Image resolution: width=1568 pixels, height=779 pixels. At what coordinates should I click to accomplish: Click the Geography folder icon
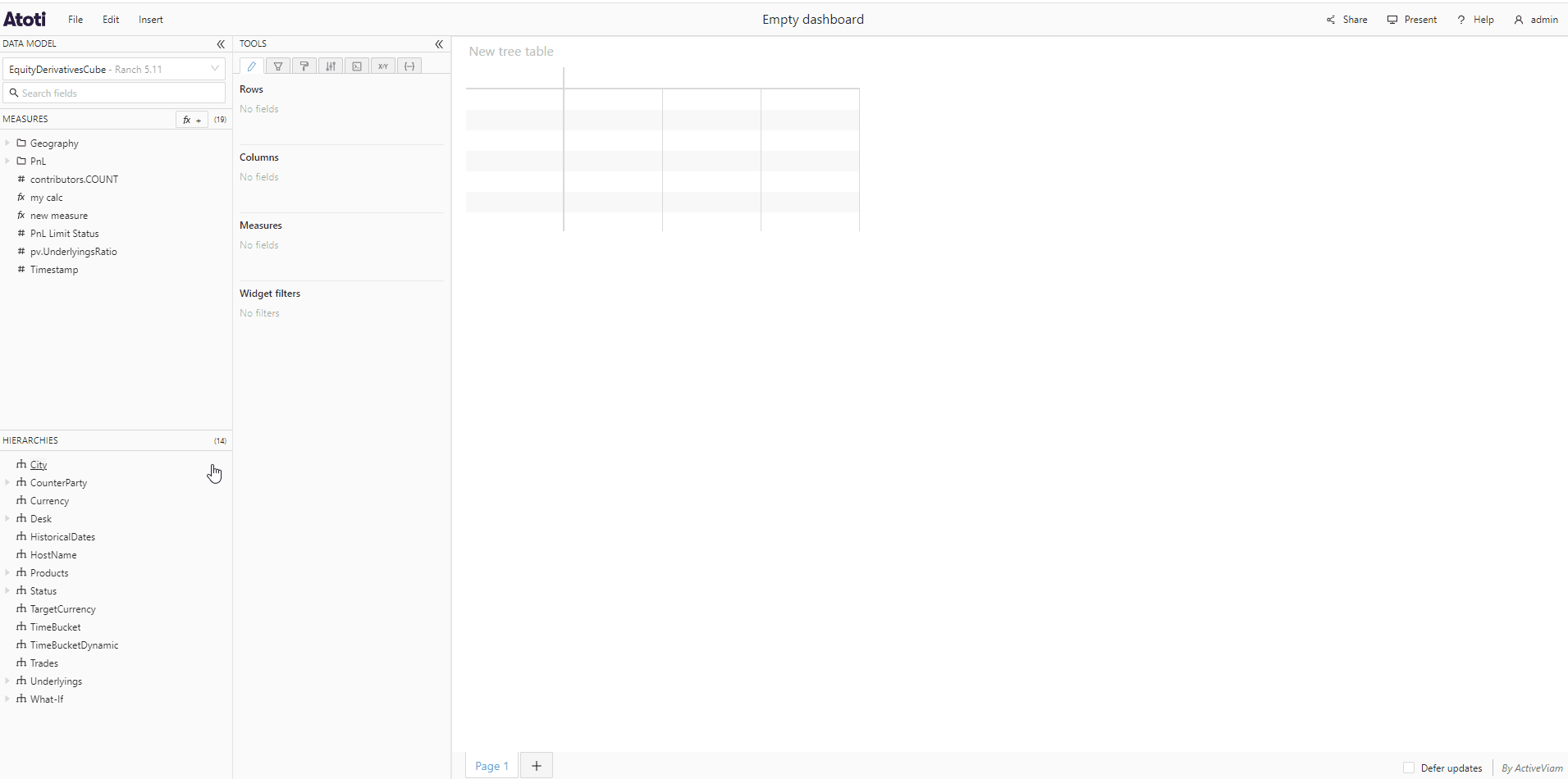click(21, 143)
